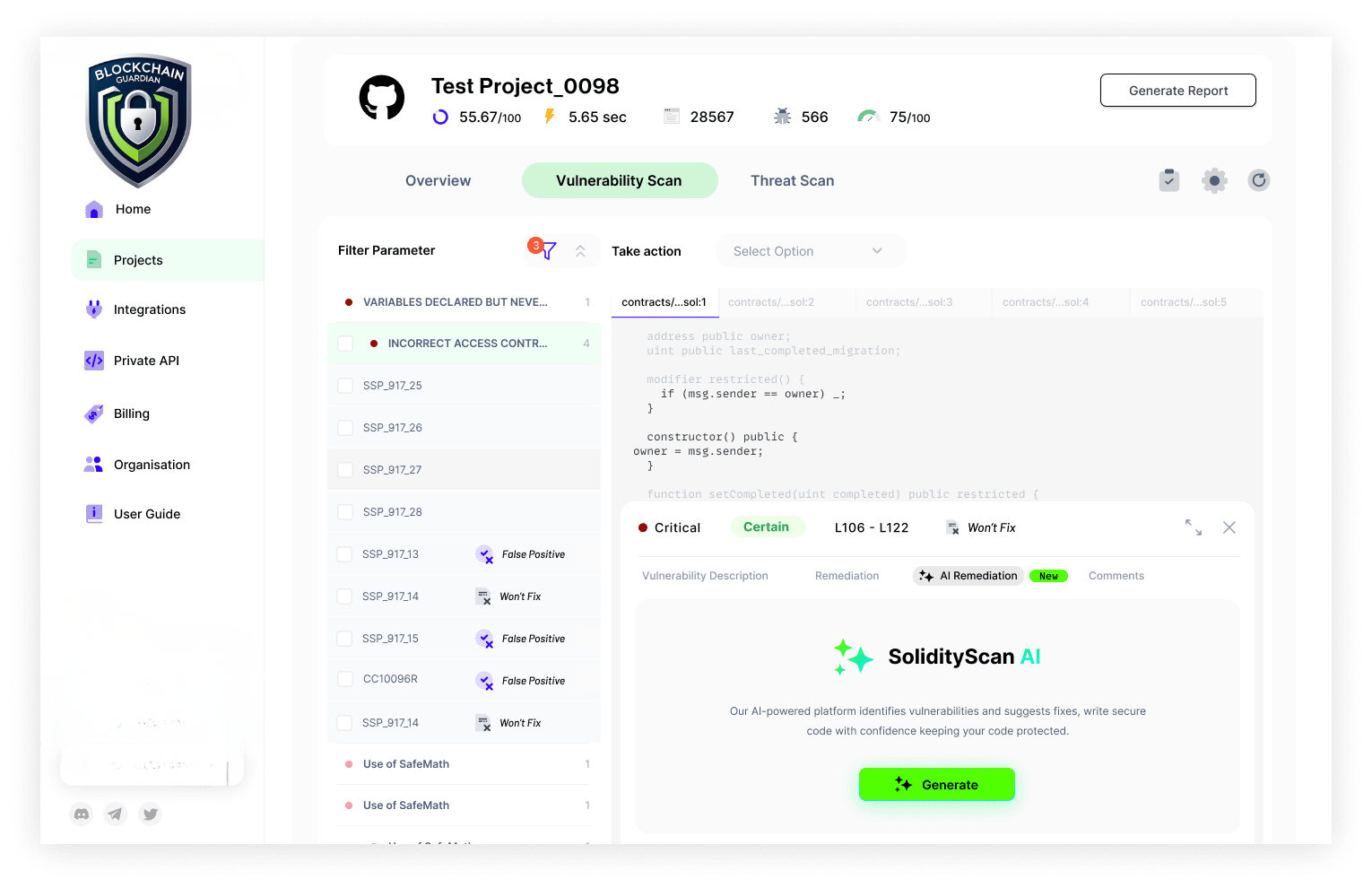Open the Telegram icon in sidebar
This screenshot has width=1372, height=888.
(116, 814)
